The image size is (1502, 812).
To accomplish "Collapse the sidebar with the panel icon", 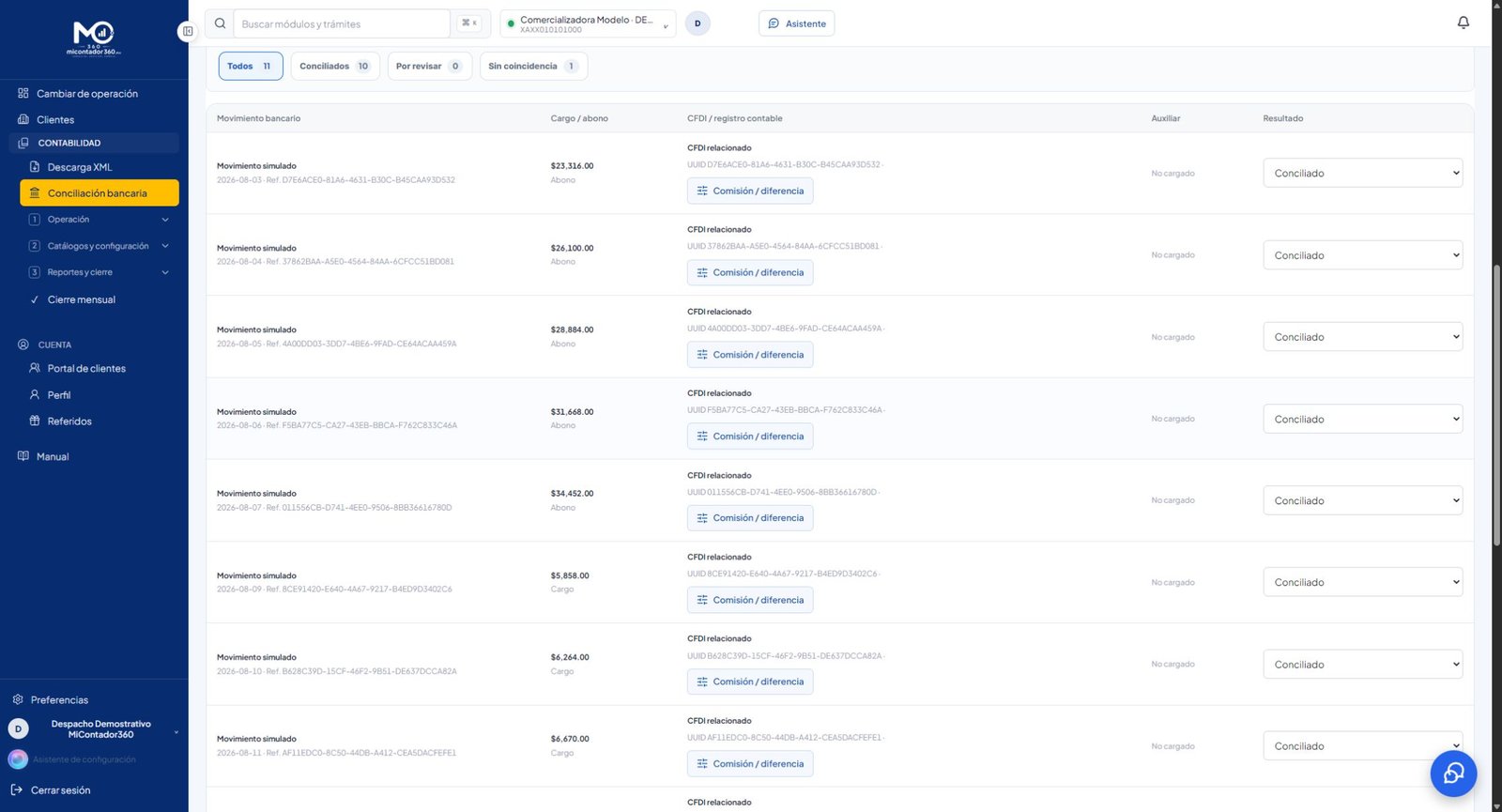I will click(187, 31).
